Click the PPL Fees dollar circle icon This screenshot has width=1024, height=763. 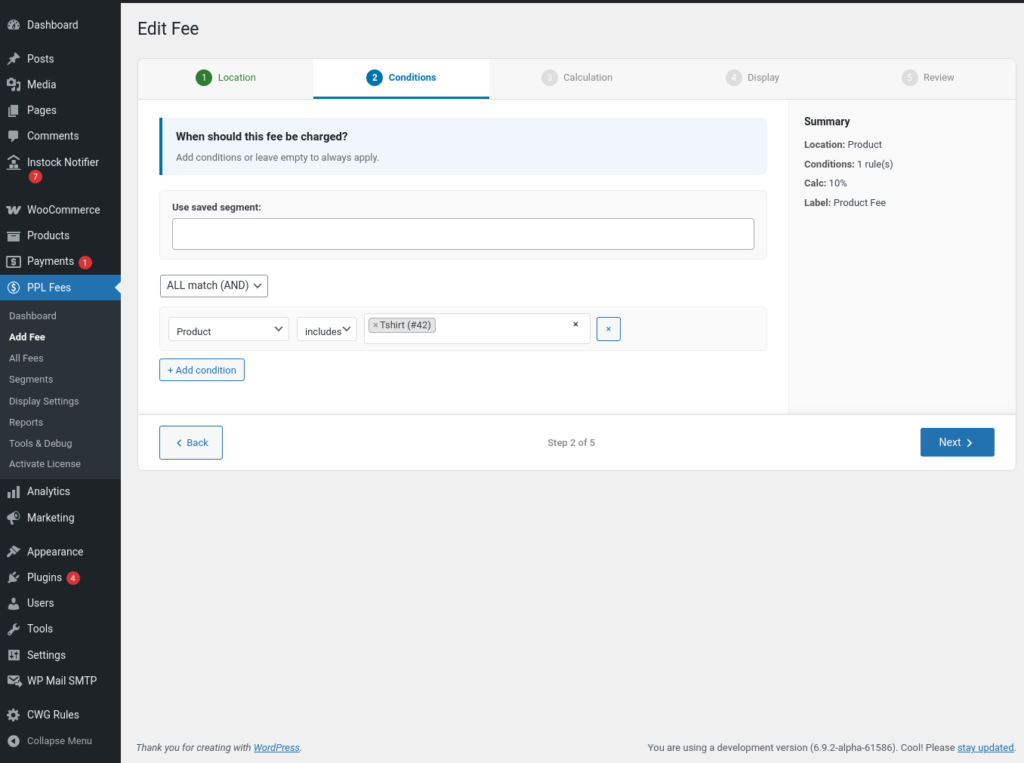pyautogui.click(x=13, y=287)
